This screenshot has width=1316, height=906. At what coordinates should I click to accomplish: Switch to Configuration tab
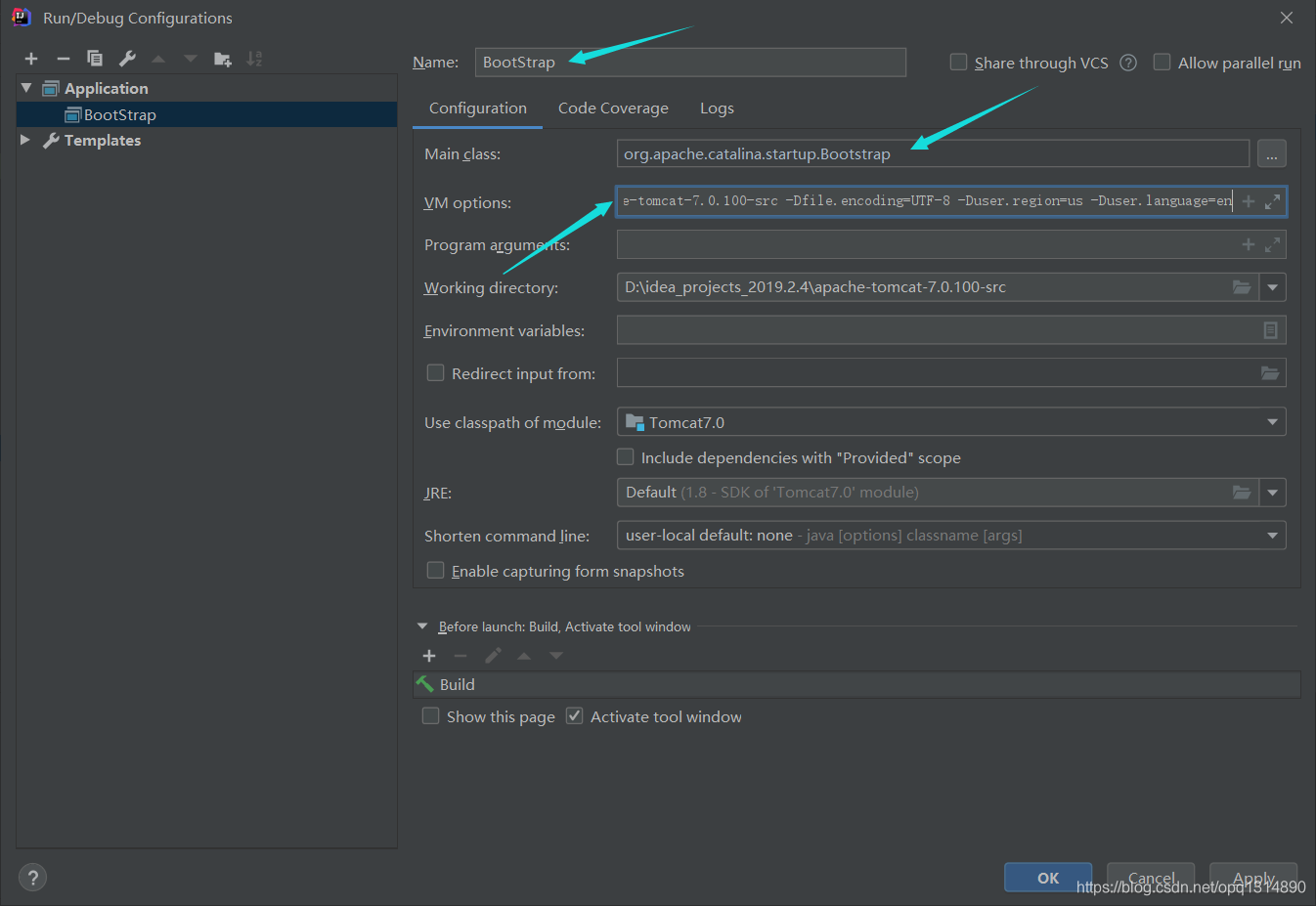pos(478,108)
